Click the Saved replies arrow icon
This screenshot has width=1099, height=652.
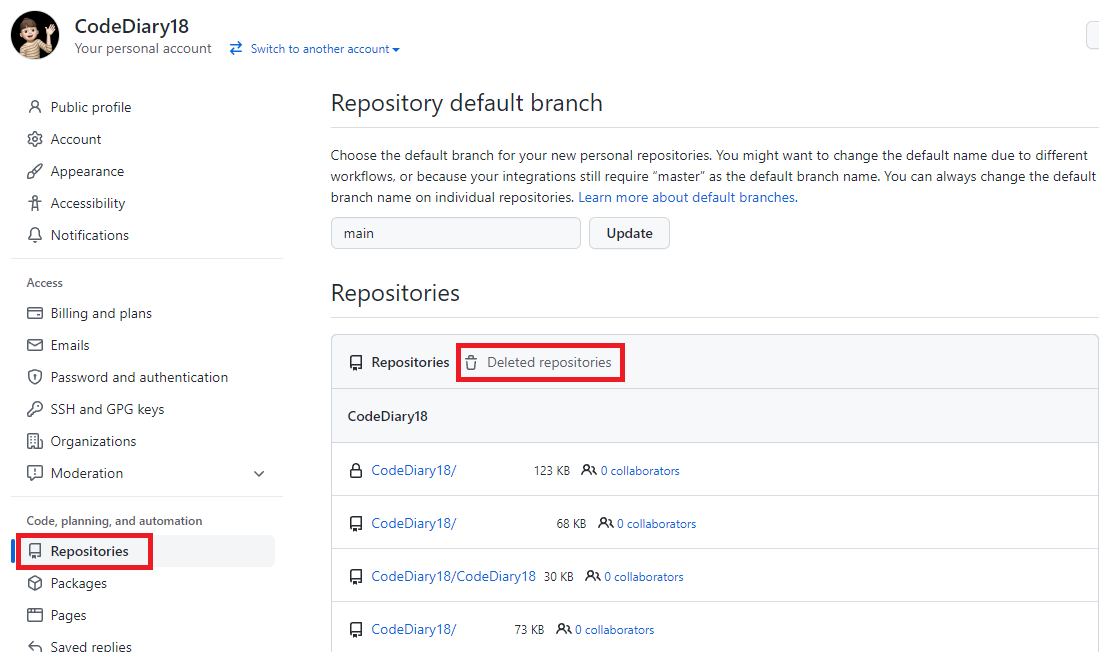point(34,646)
